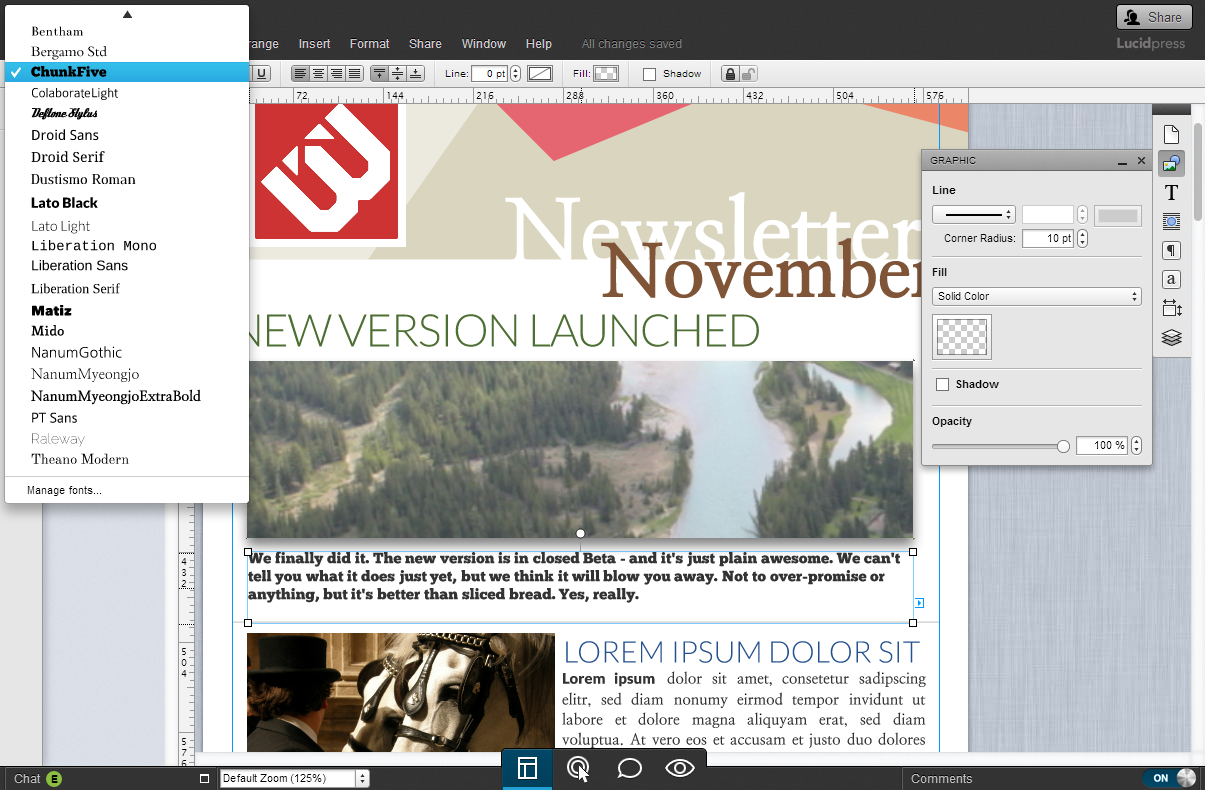This screenshot has height=790, width=1205.
Task: Open the Share menu in menu bar
Action: tap(425, 44)
